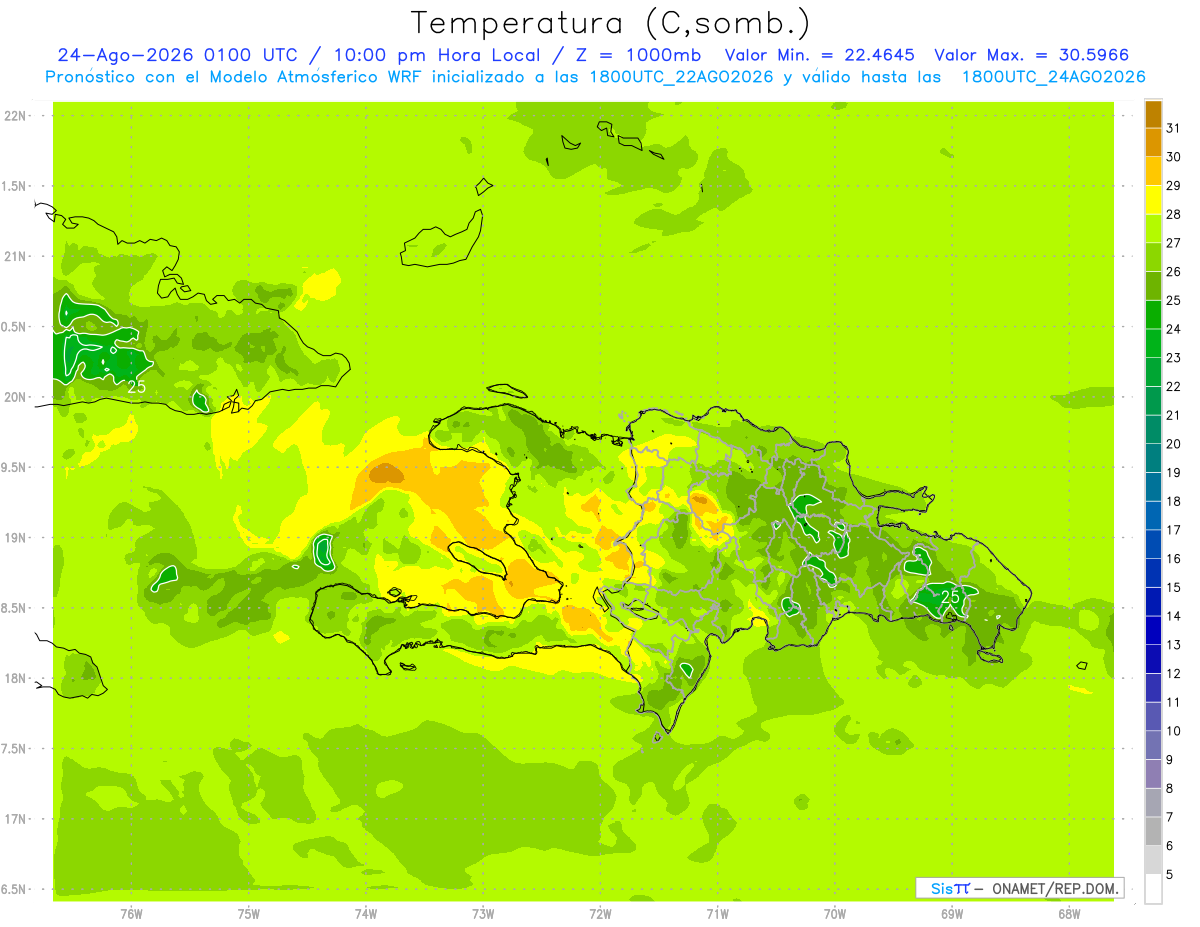Click the "31" label on the color scale
The height and width of the screenshot is (927, 1200).
(1174, 128)
